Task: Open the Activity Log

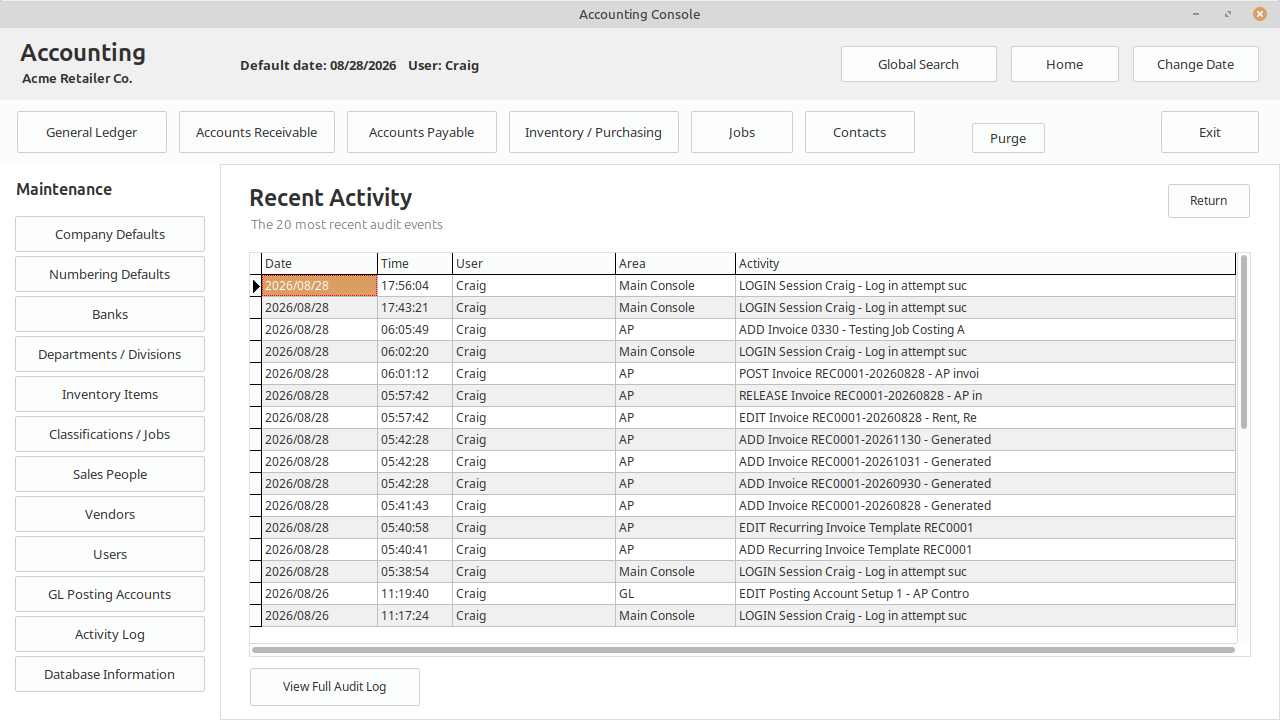Action: click(x=110, y=634)
